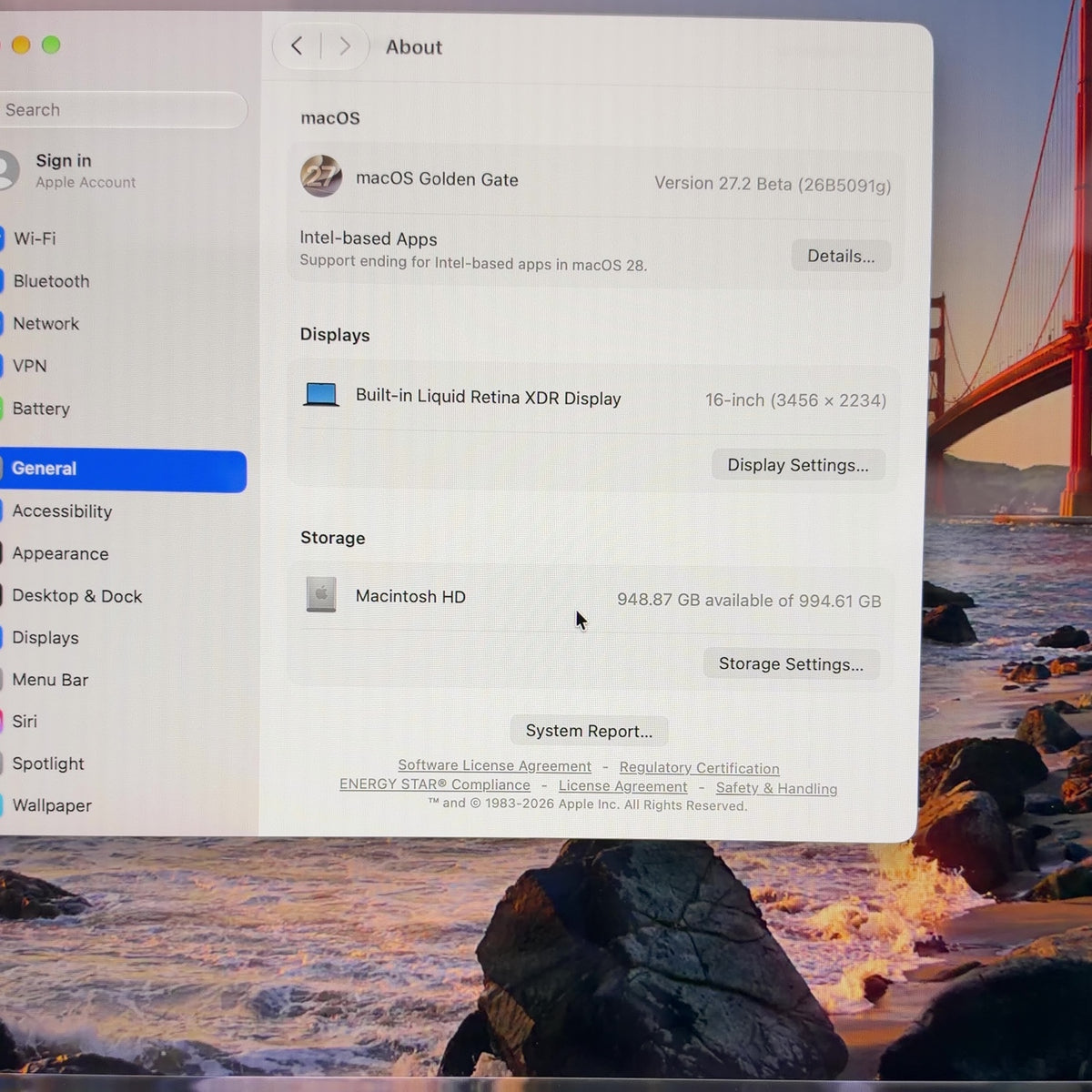The height and width of the screenshot is (1092, 1092).
Task: Go back using the left chevron
Action: (x=297, y=45)
